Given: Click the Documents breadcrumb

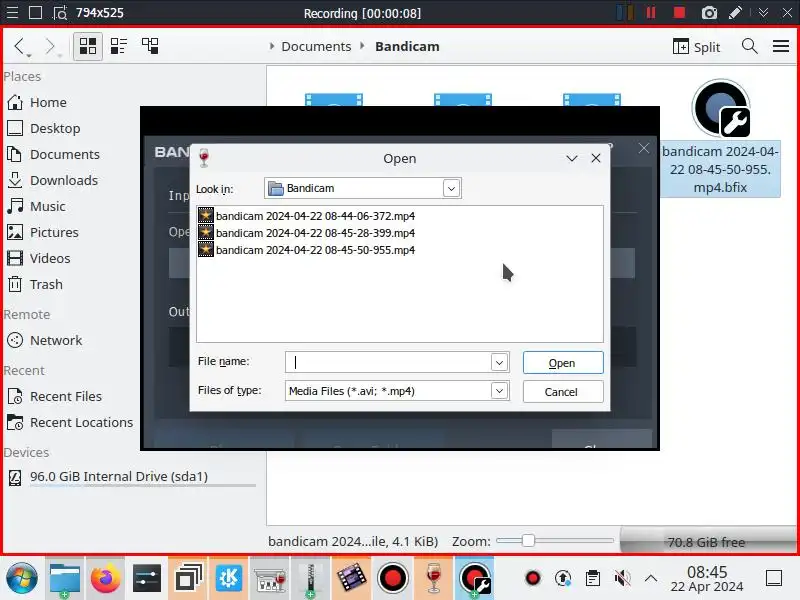Looking at the screenshot, I should coord(316,46).
